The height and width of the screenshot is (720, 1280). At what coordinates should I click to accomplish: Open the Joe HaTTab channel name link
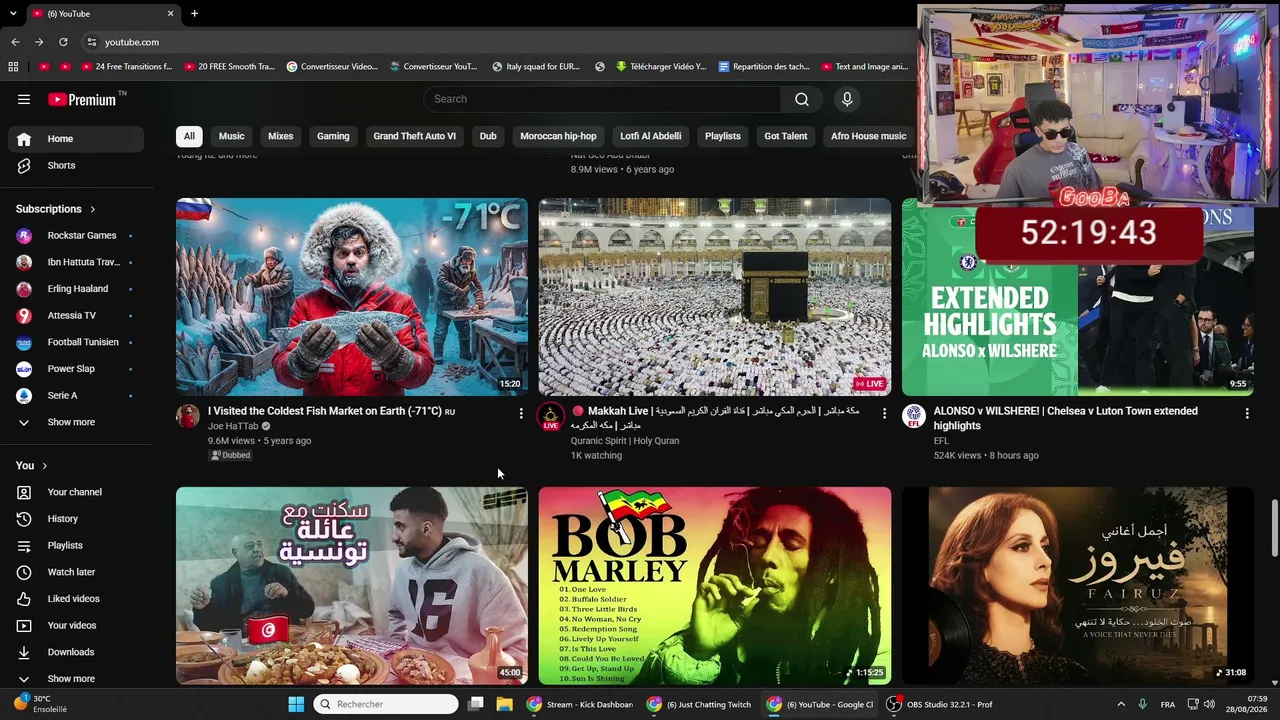(x=233, y=426)
